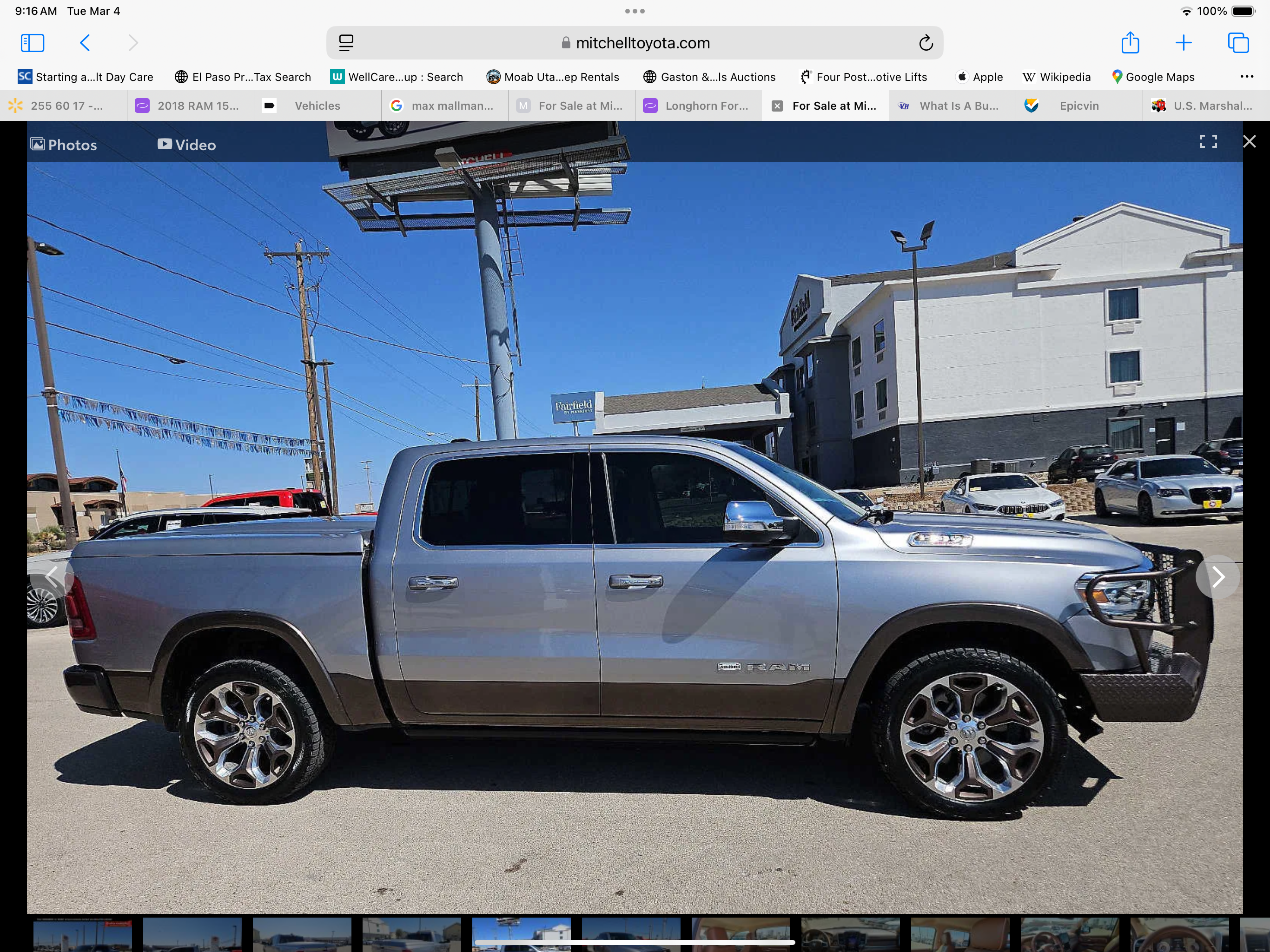Close the active For Sale at Mi... tab
The width and height of the screenshot is (1270, 952).
click(x=777, y=106)
